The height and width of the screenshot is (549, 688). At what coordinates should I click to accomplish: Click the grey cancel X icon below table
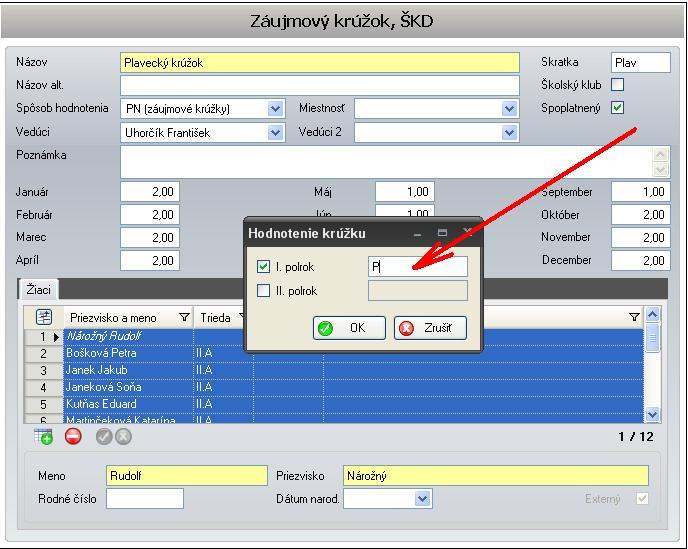[123, 437]
